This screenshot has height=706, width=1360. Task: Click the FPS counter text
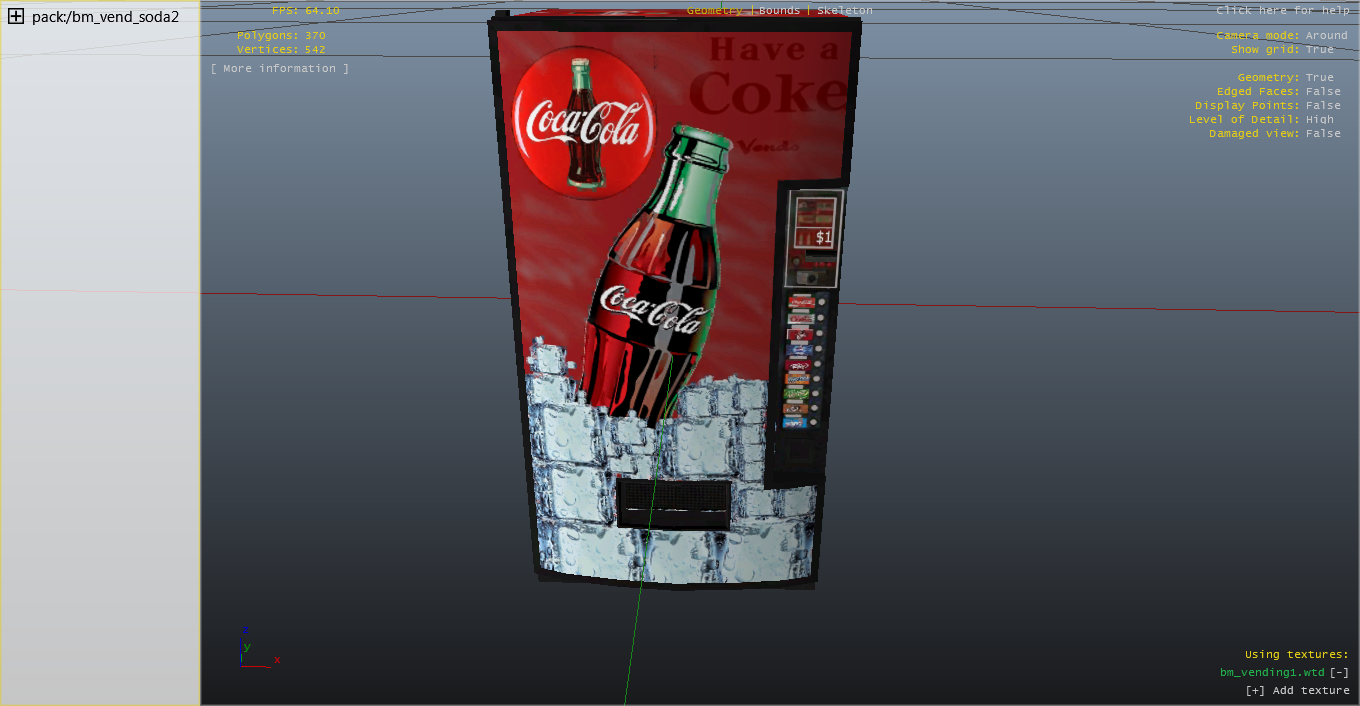click(306, 10)
